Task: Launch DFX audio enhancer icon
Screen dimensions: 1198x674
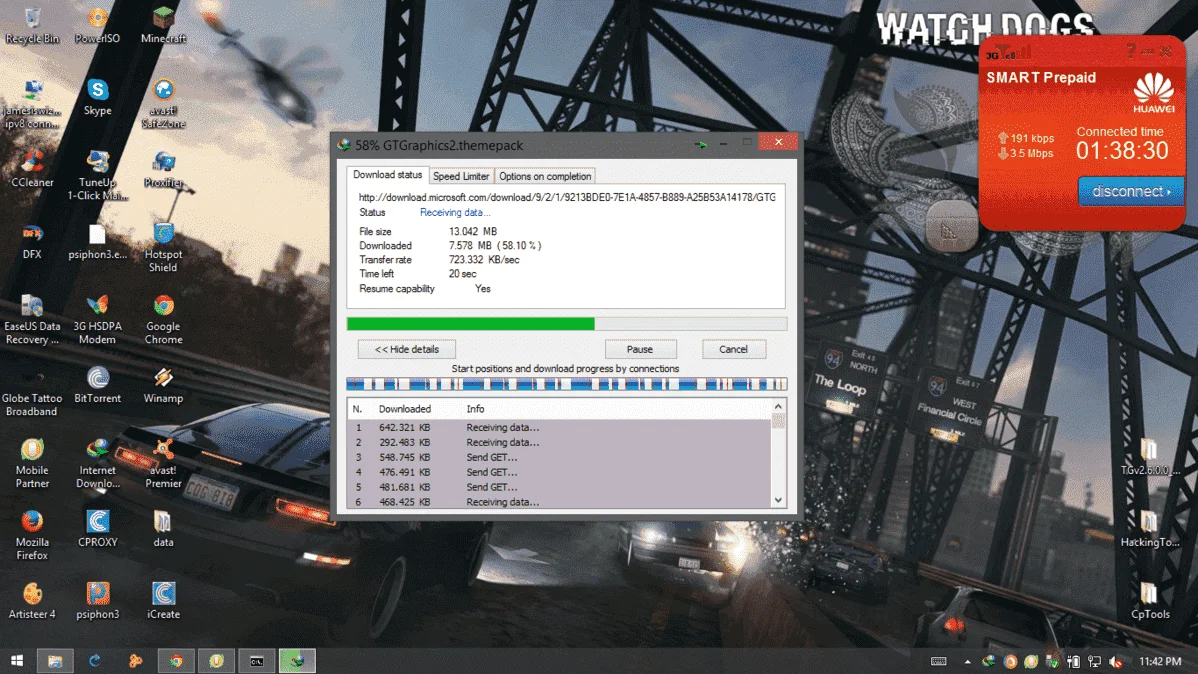Action: [32, 240]
